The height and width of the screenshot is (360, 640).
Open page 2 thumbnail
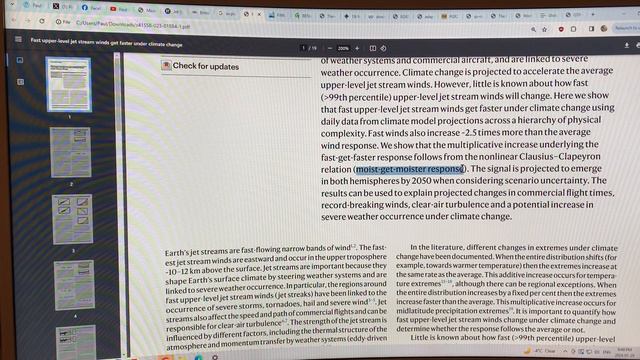click(x=71, y=152)
